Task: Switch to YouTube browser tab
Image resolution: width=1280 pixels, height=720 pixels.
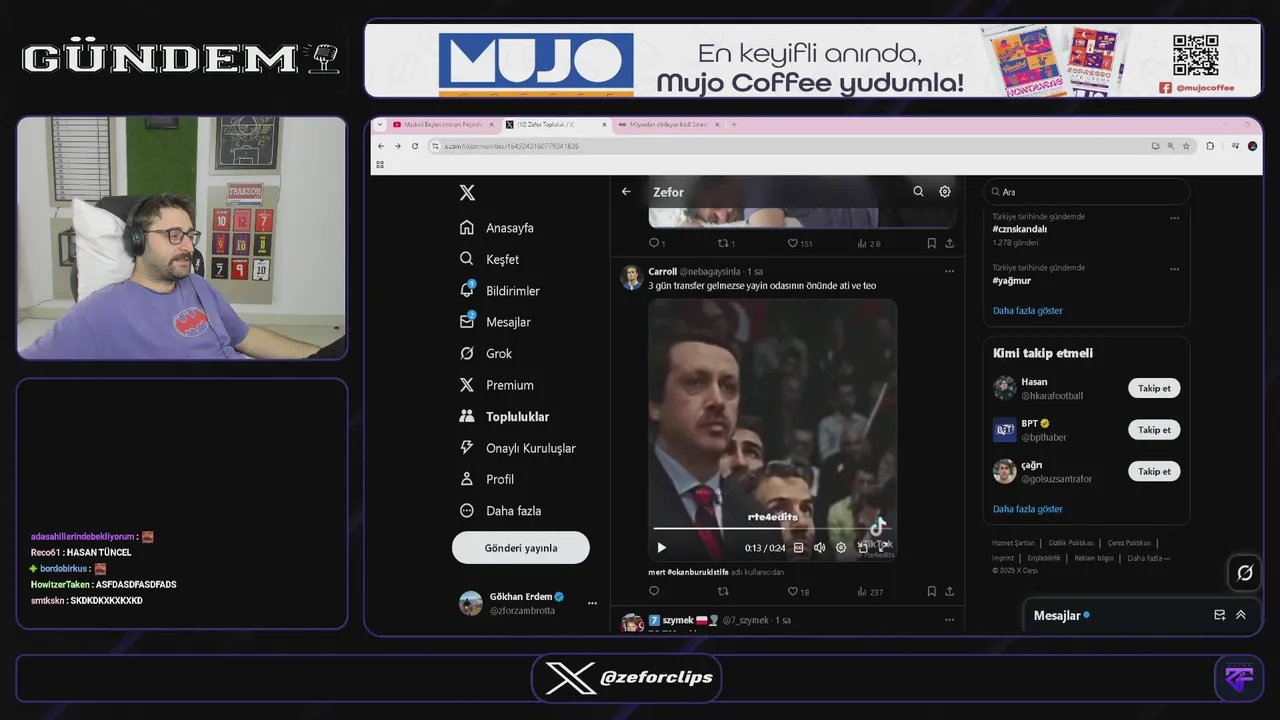Action: 441,125
